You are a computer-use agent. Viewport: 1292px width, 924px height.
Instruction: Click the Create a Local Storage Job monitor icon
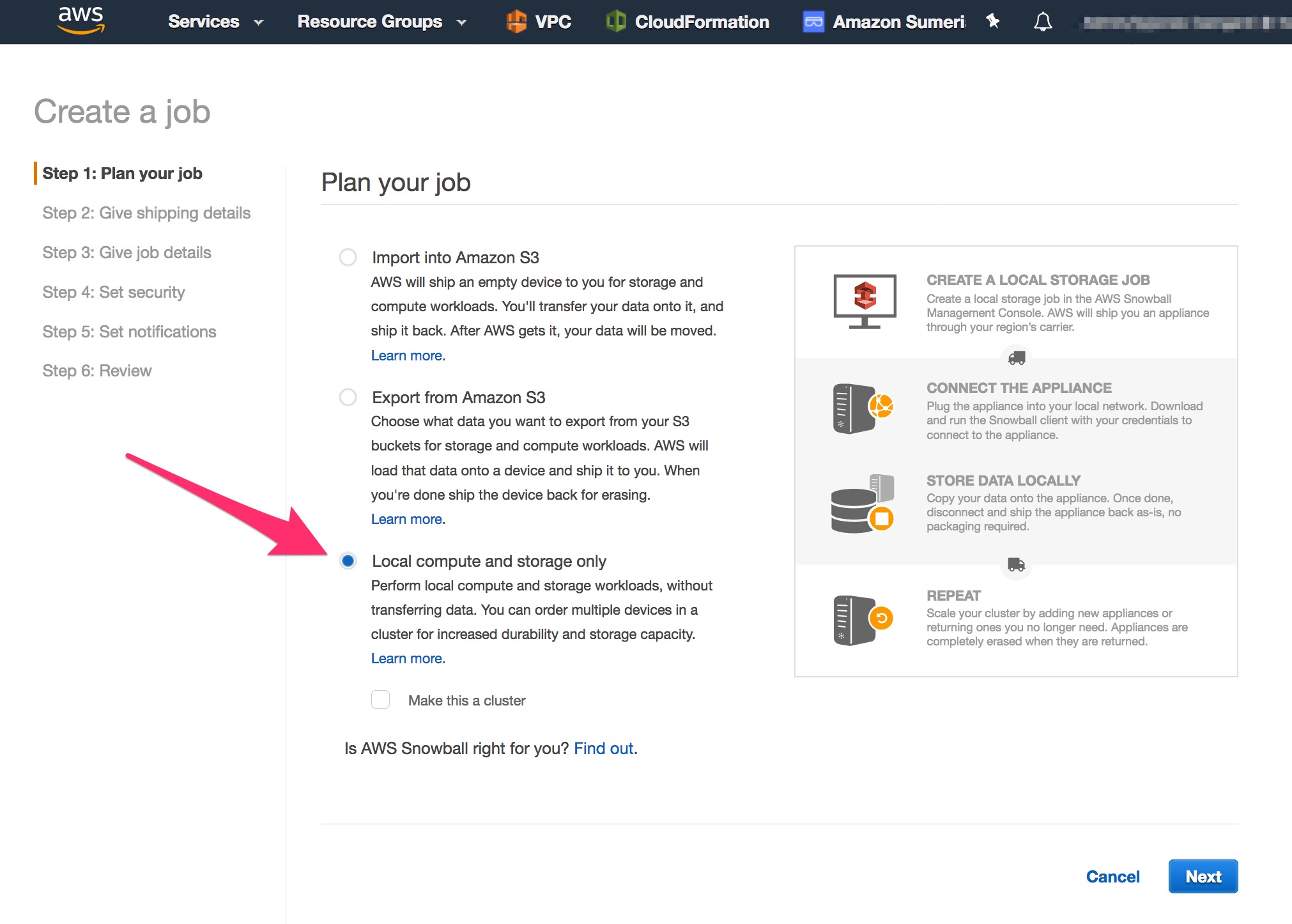[865, 301]
